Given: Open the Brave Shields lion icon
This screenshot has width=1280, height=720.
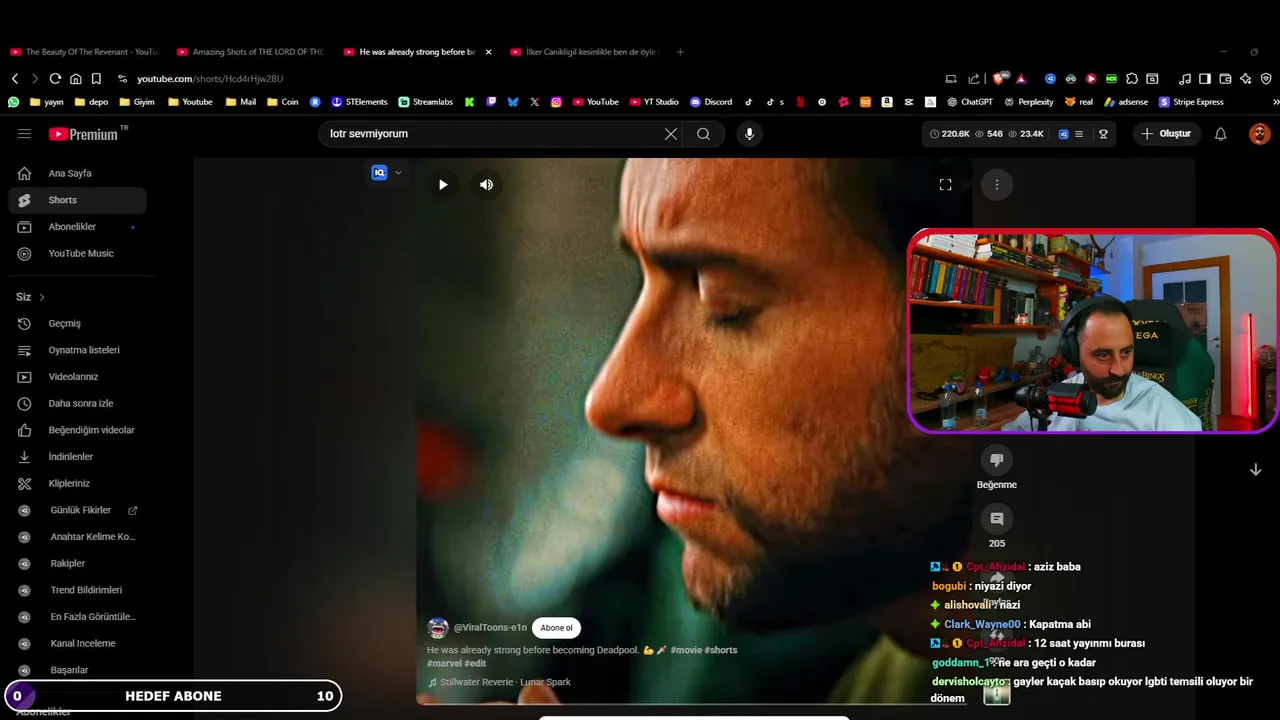Looking at the screenshot, I should (1000, 79).
